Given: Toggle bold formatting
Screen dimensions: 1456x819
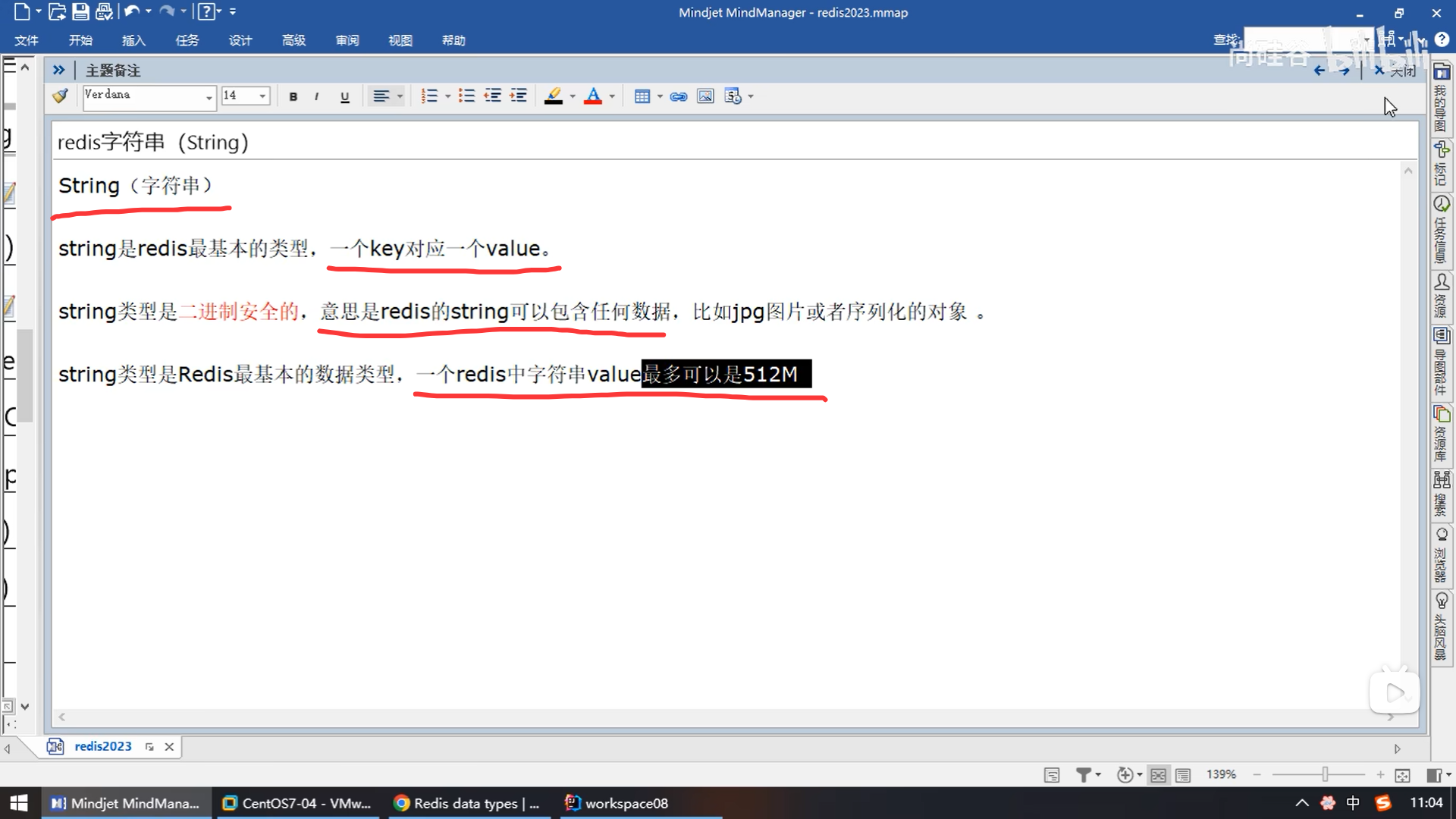Looking at the screenshot, I should (293, 96).
